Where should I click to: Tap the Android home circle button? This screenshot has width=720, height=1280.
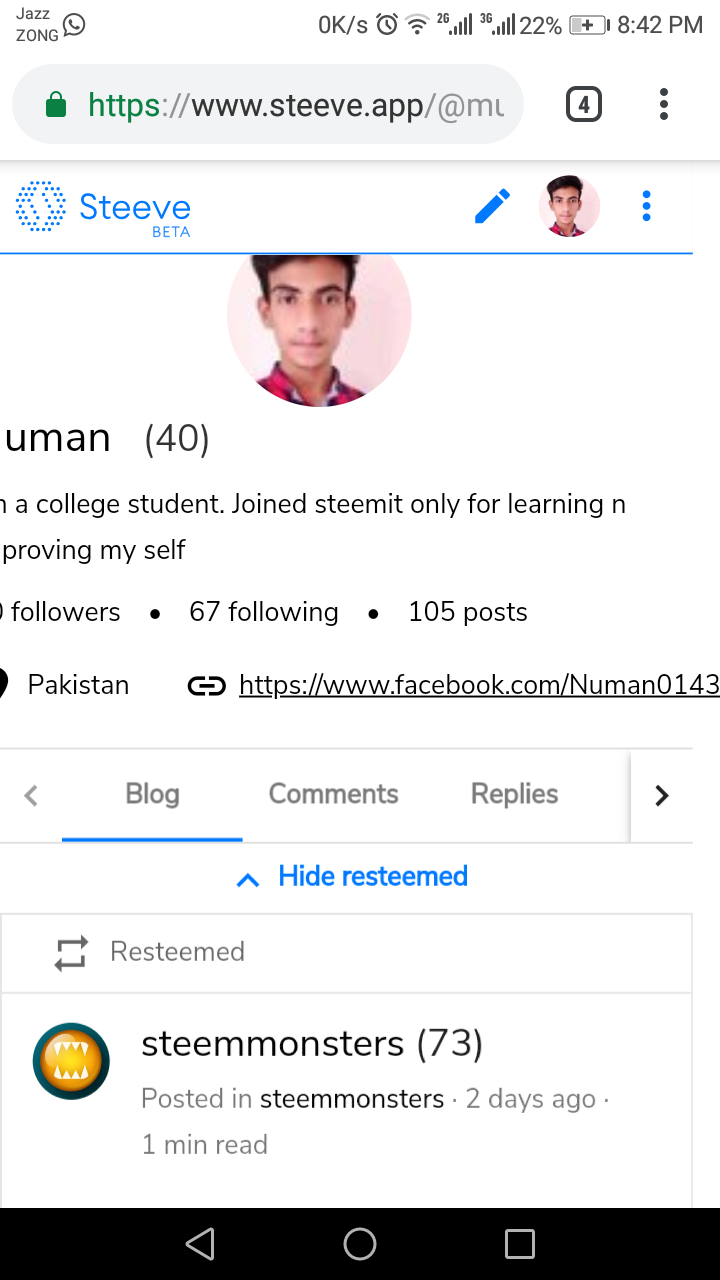point(360,1244)
